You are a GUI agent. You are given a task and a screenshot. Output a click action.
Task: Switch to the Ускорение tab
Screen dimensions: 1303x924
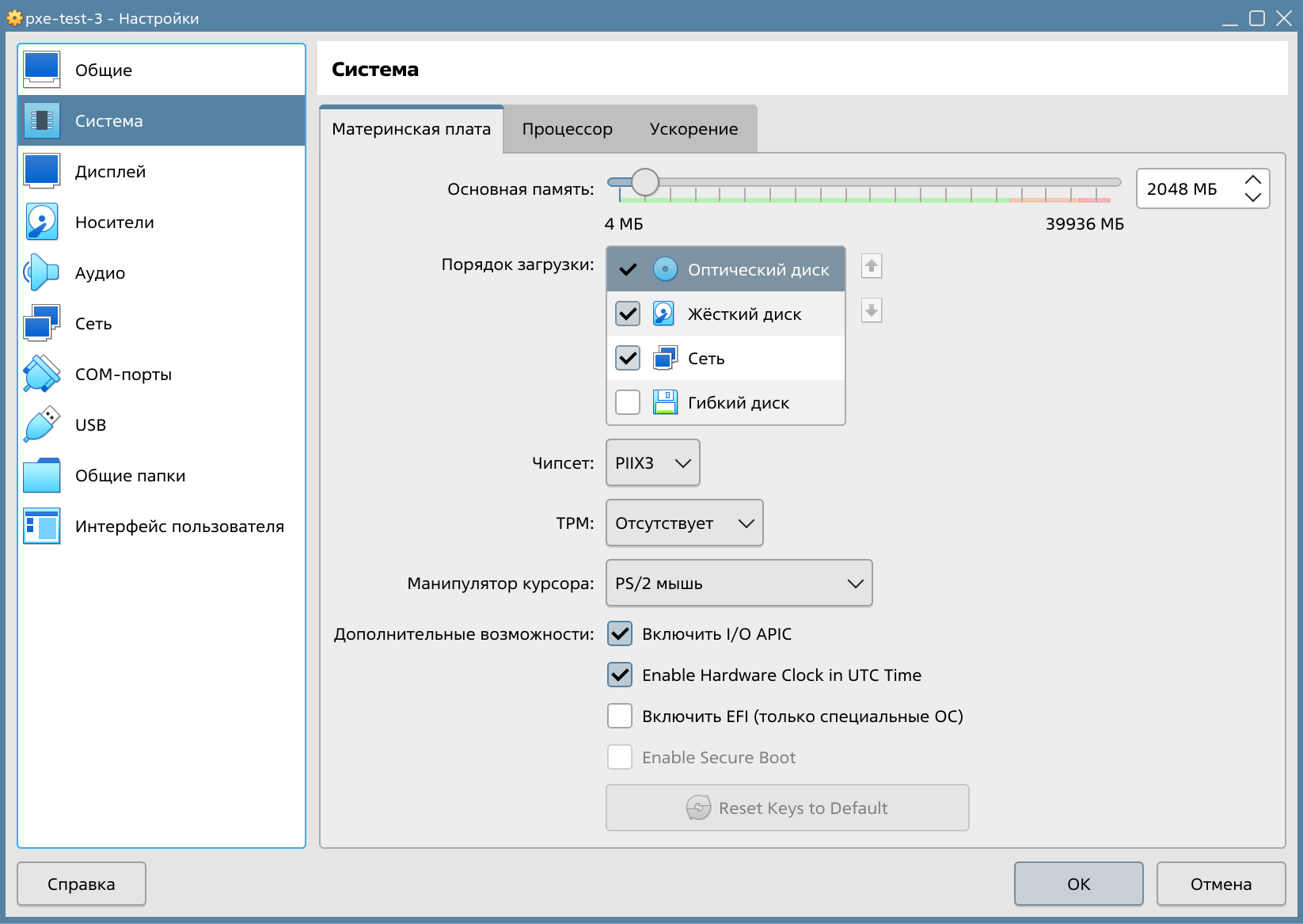pyautogui.click(x=693, y=129)
